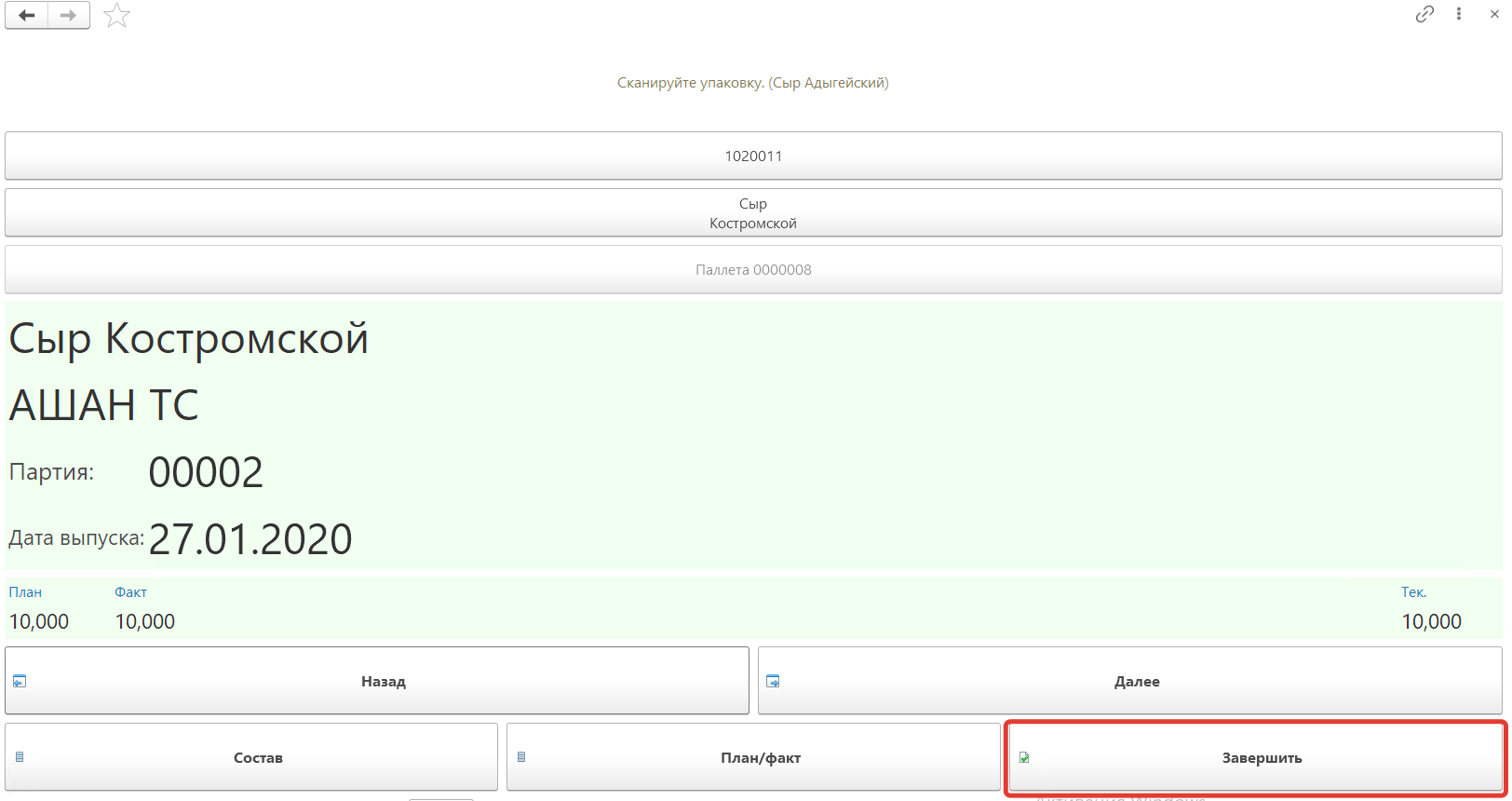1512x801 pixels.
Task: Click the back icon on Назад button
Action: coord(20,681)
